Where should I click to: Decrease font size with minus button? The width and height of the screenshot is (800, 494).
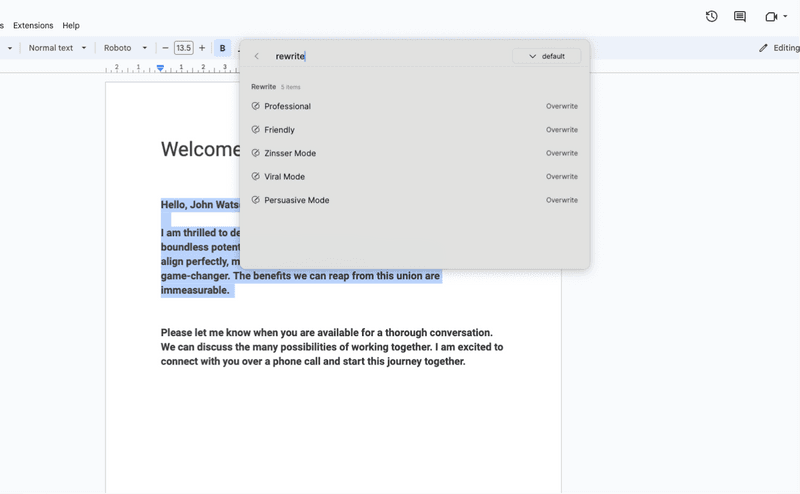click(165, 48)
